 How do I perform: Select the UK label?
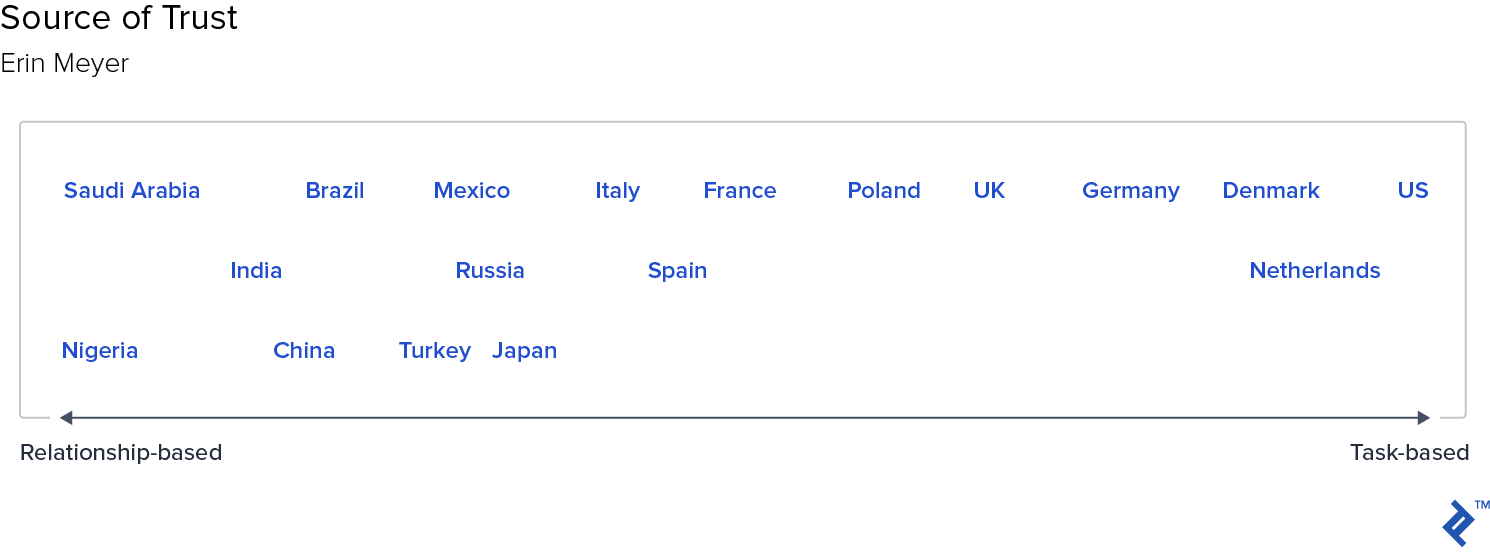point(989,190)
